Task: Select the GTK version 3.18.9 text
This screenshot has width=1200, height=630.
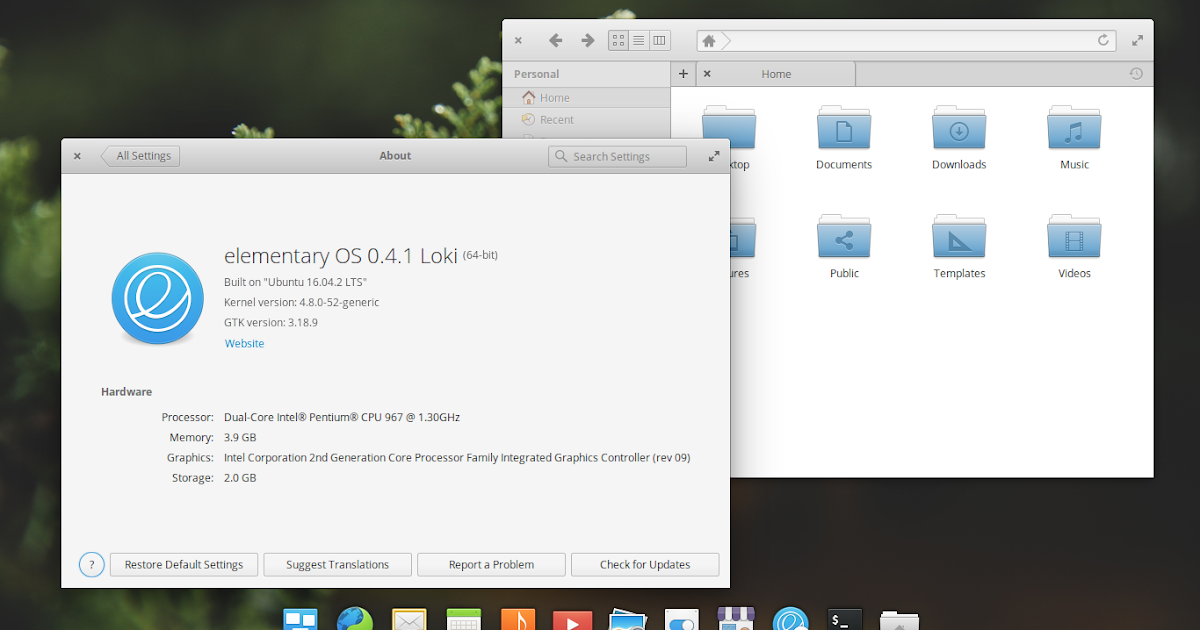Action: pos(271,322)
